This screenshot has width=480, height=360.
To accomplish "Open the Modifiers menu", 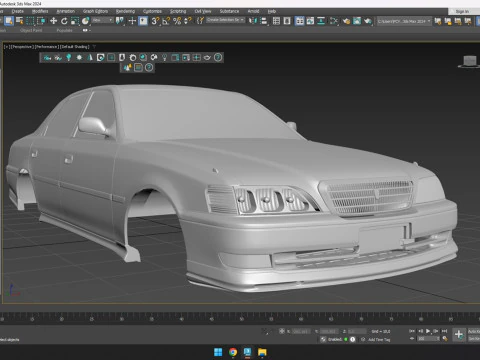I will 40,11.
